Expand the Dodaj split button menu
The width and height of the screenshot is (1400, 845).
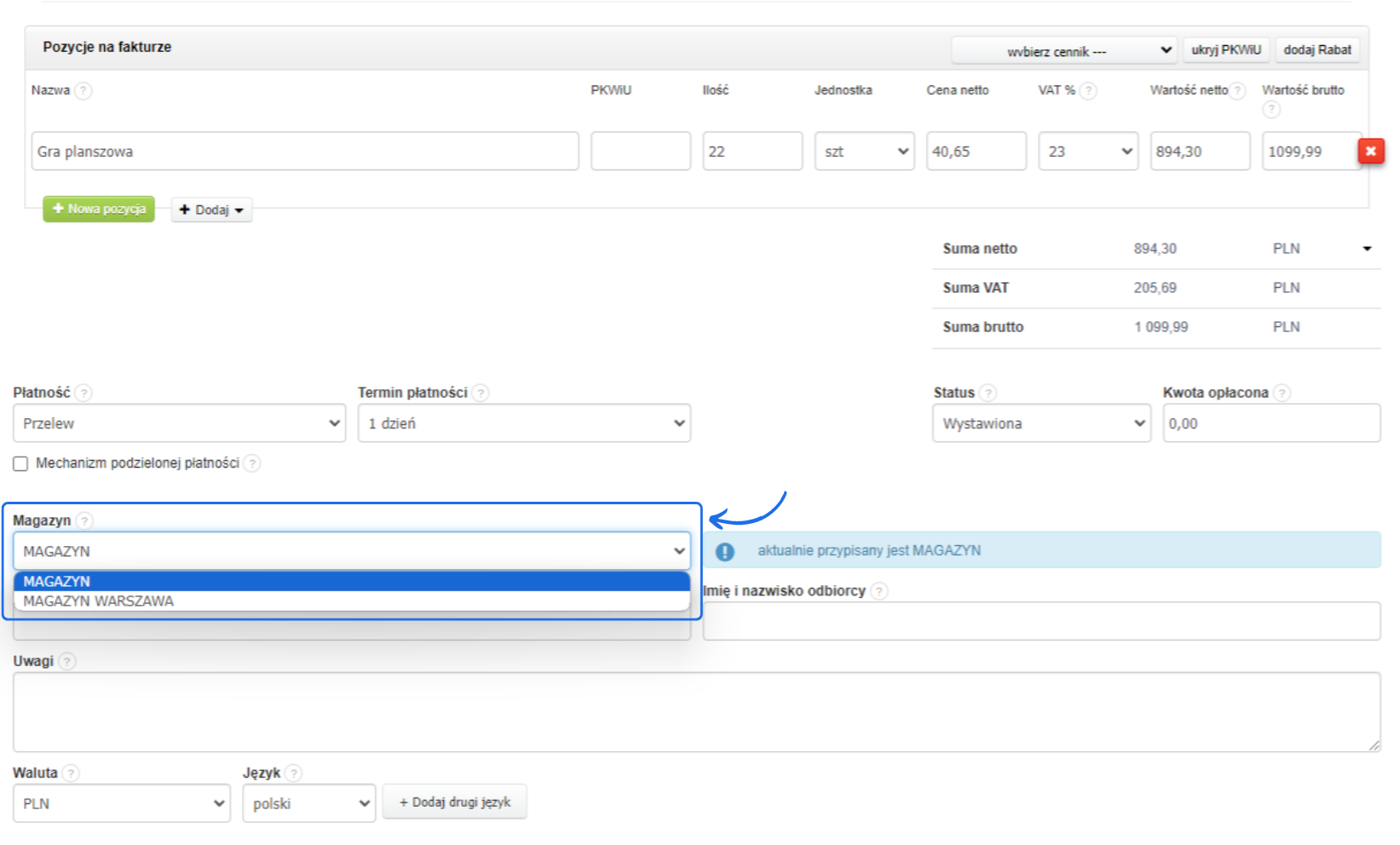tap(212, 210)
